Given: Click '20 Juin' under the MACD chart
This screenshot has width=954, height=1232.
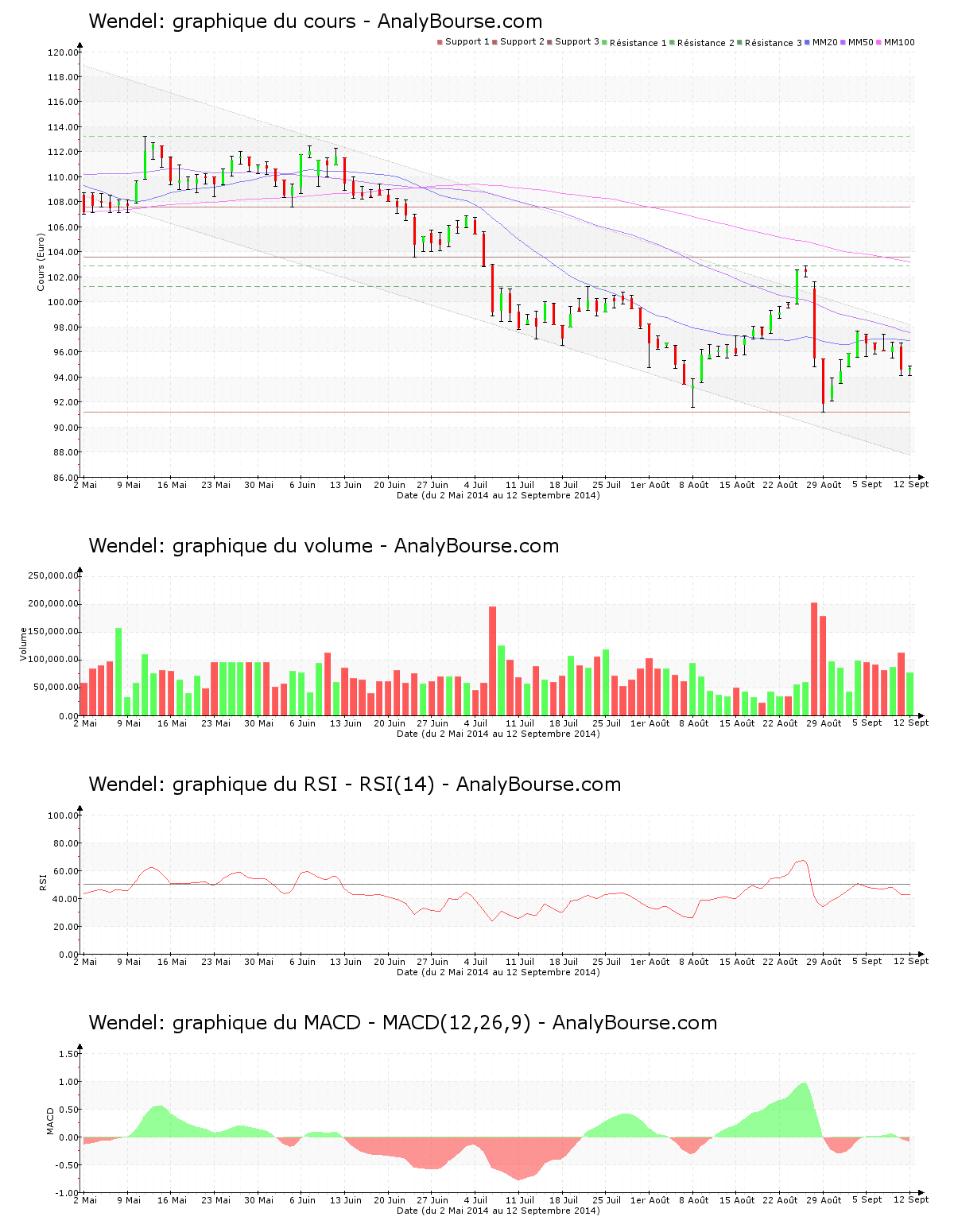Looking at the screenshot, I should pos(390,1200).
